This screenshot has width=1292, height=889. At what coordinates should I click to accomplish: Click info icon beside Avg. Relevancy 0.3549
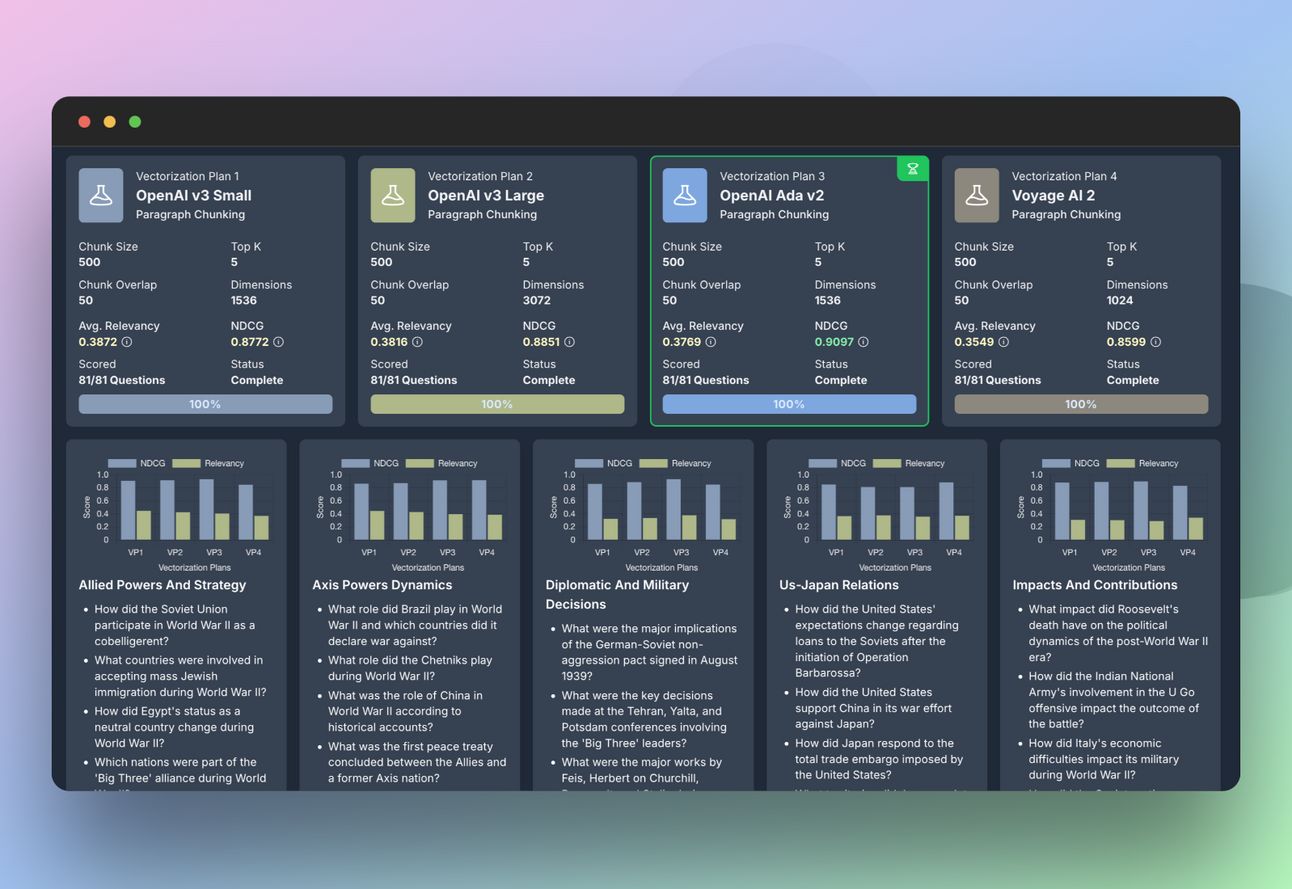1003,342
